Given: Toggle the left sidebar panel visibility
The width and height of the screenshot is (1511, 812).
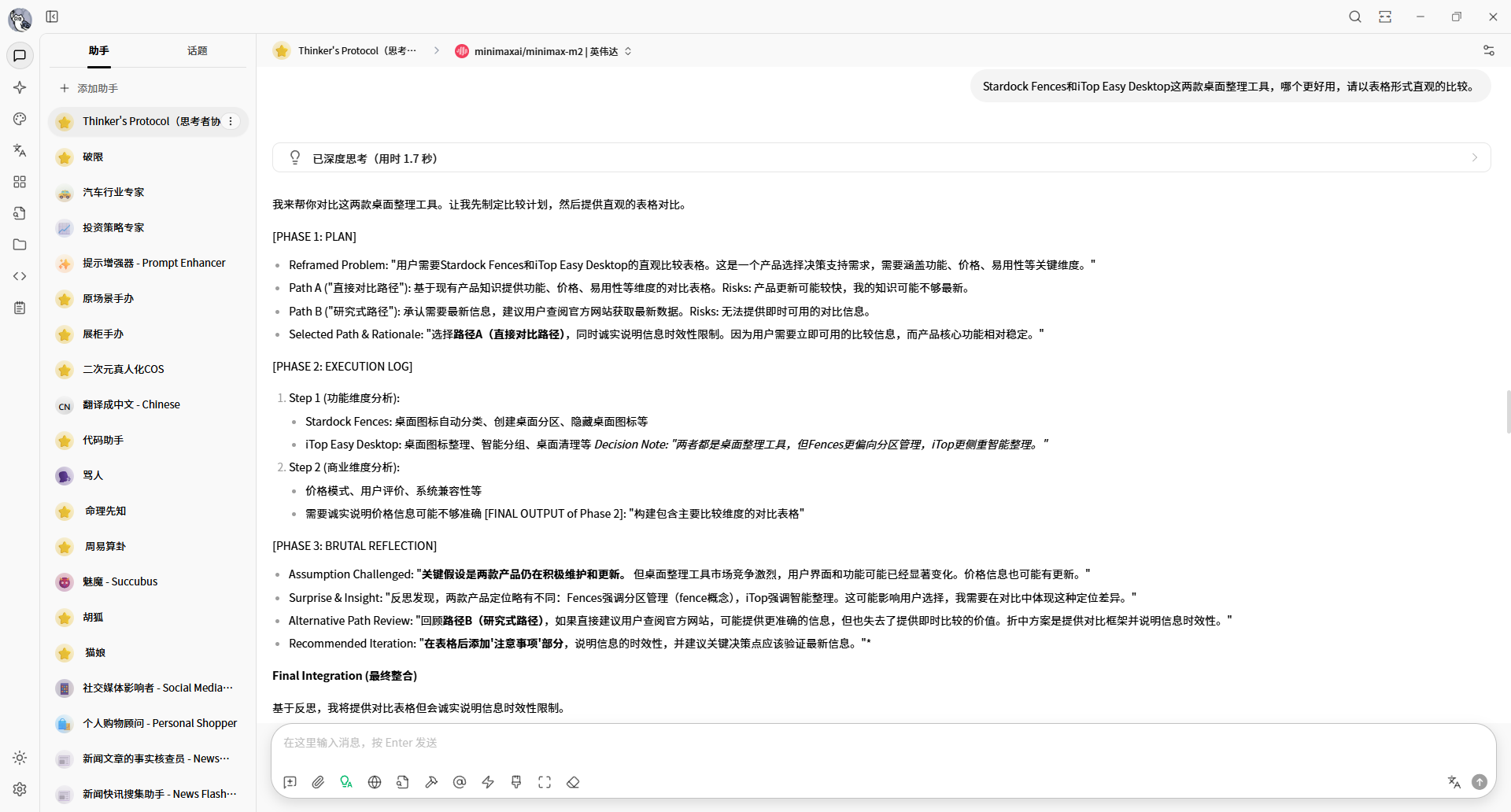Looking at the screenshot, I should [x=52, y=17].
